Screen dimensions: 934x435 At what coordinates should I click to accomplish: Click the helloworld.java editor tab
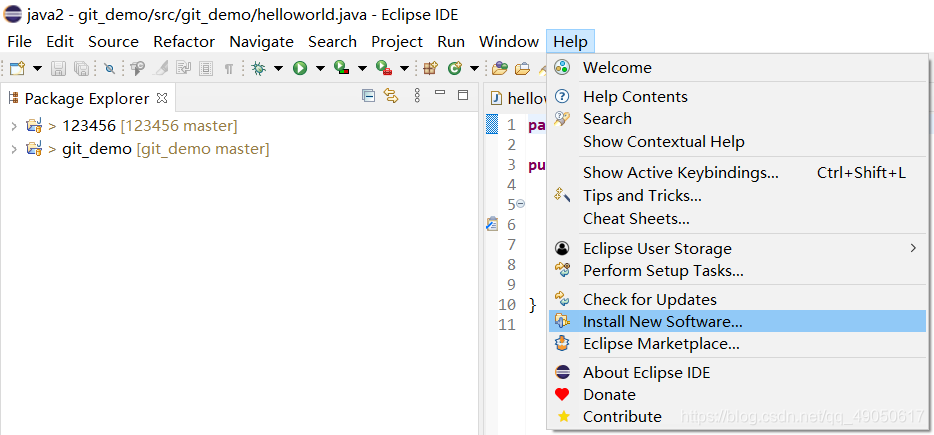click(x=518, y=98)
